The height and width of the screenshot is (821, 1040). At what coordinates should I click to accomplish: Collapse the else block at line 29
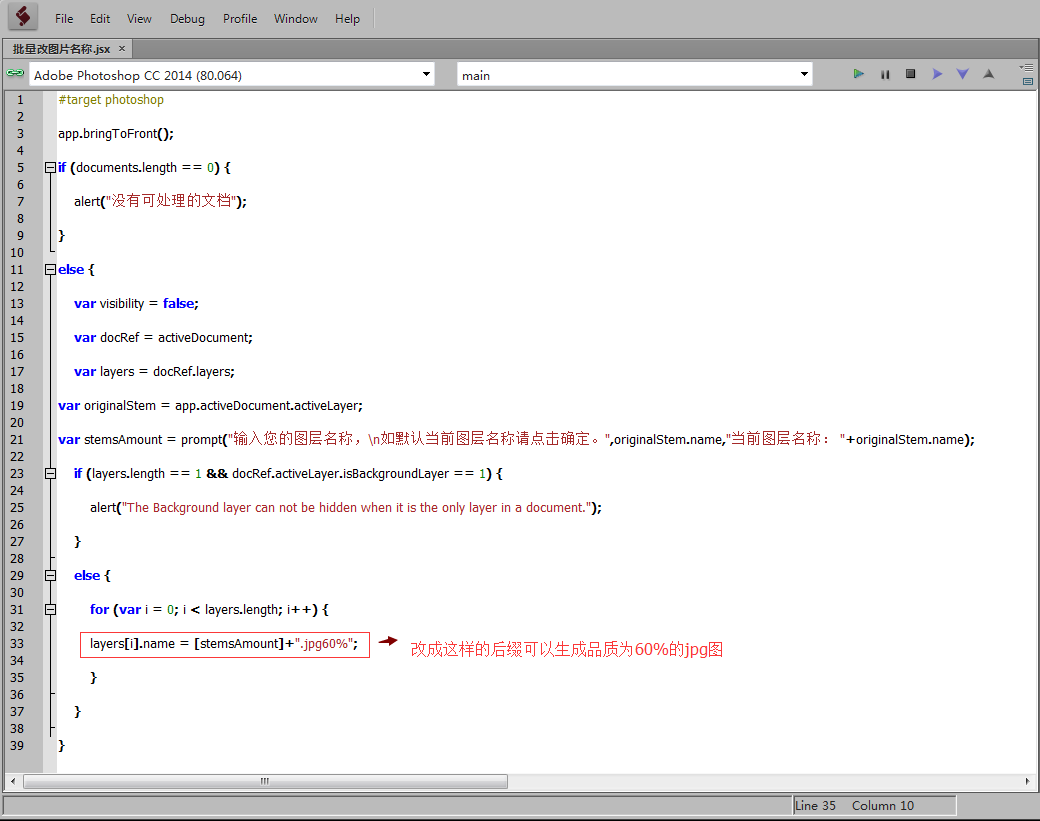tap(50, 576)
